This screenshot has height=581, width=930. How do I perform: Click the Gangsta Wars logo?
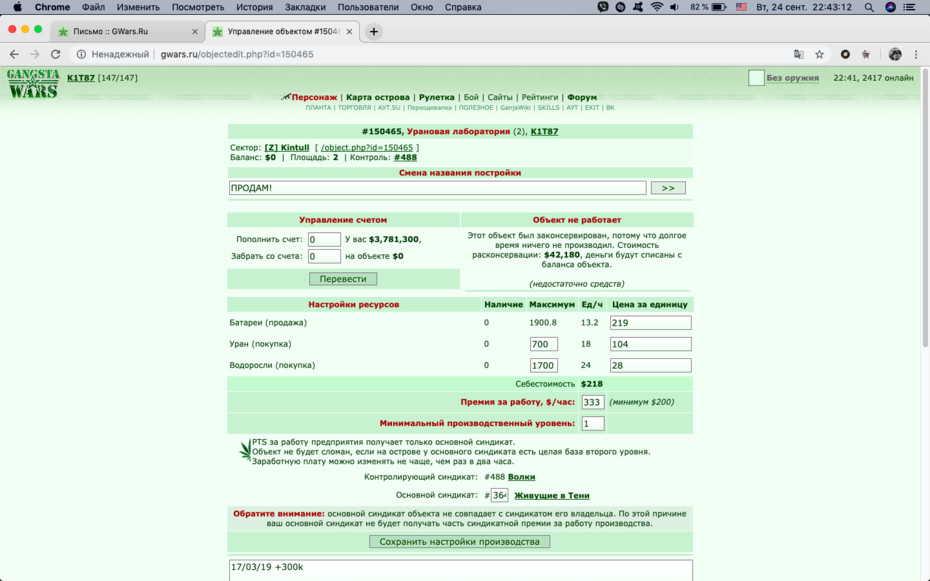(x=33, y=84)
